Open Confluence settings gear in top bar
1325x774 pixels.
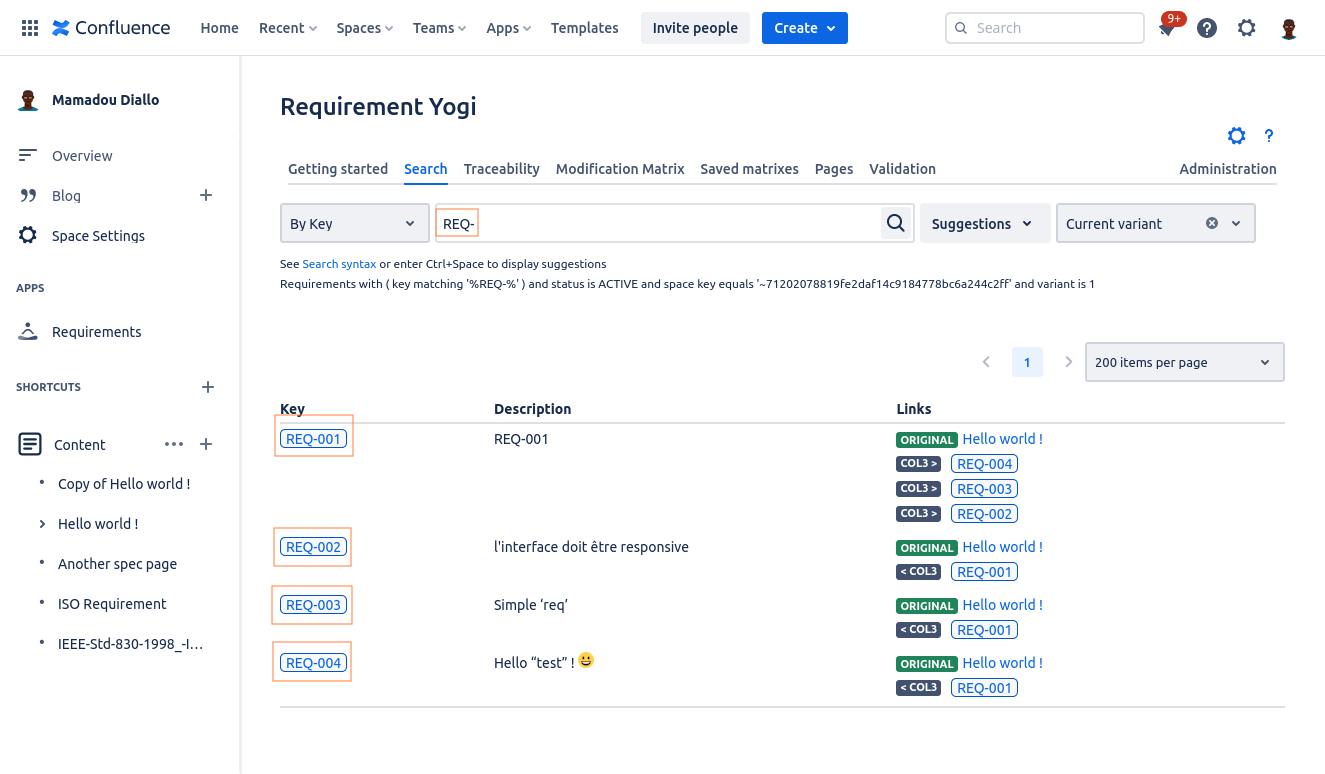[x=1246, y=28]
